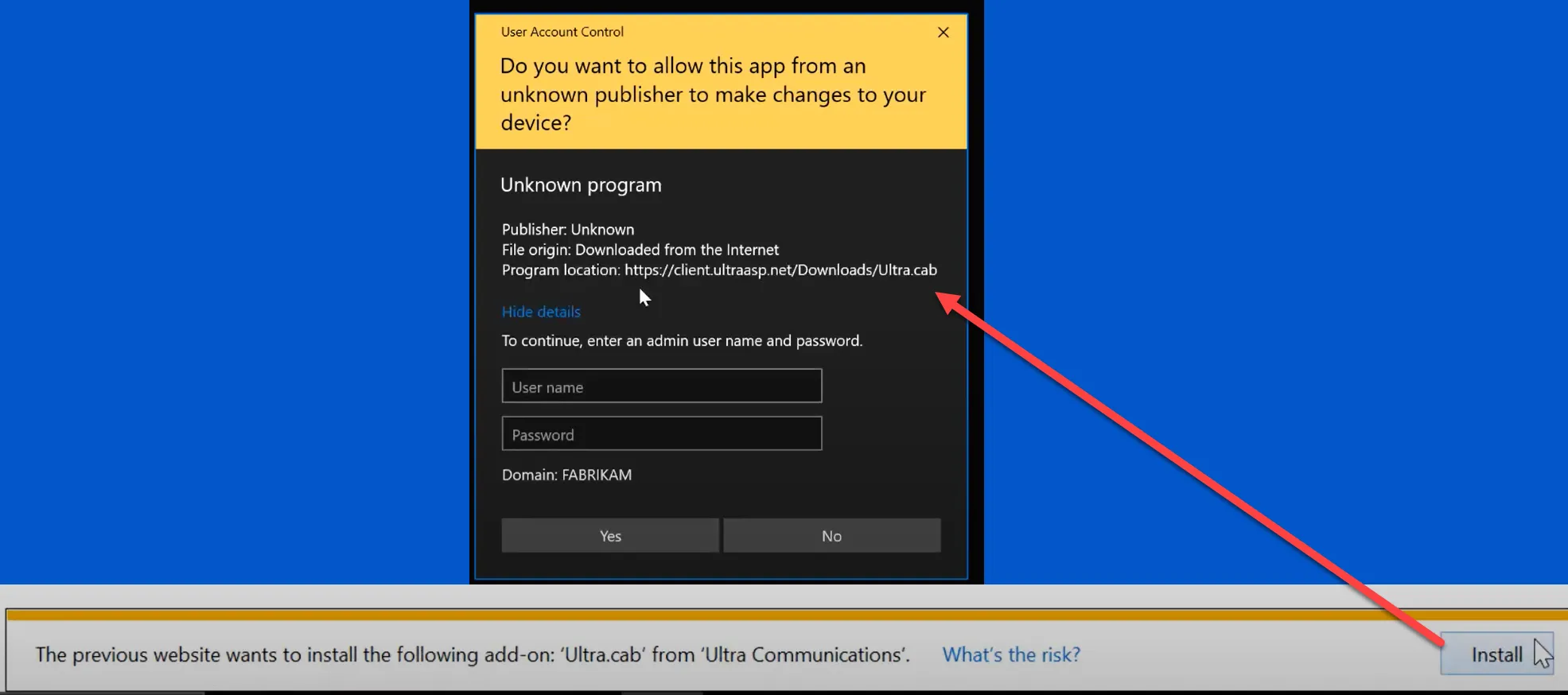Click the admin user name instruction text

coord(682,341)
